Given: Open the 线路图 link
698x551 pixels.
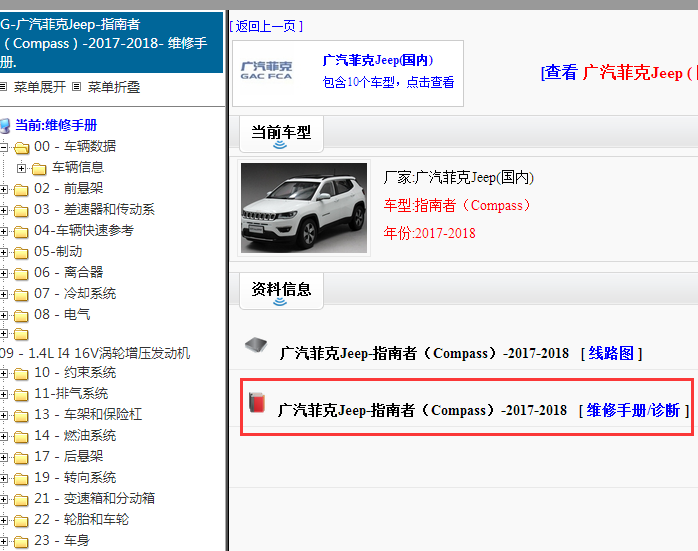Looking at the screenshot, I should (611, 353).
